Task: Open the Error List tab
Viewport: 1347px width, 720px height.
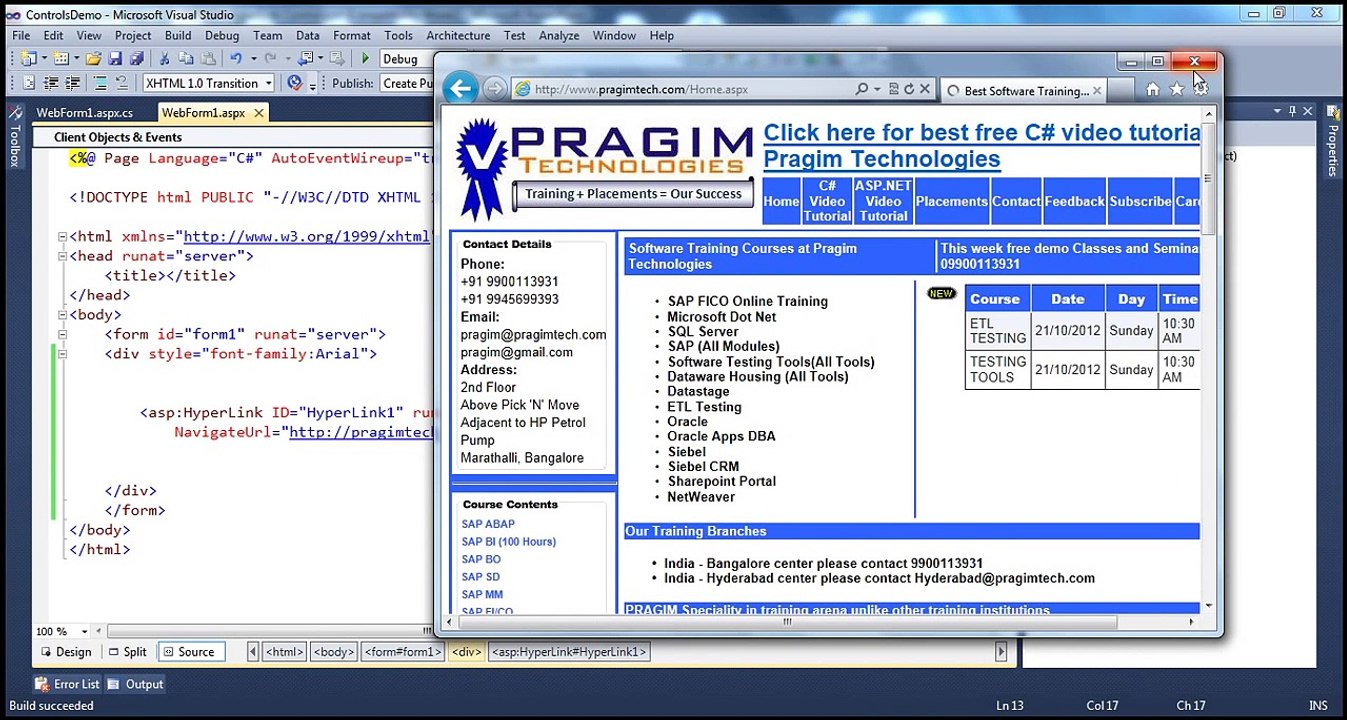Action: [68, 684]
